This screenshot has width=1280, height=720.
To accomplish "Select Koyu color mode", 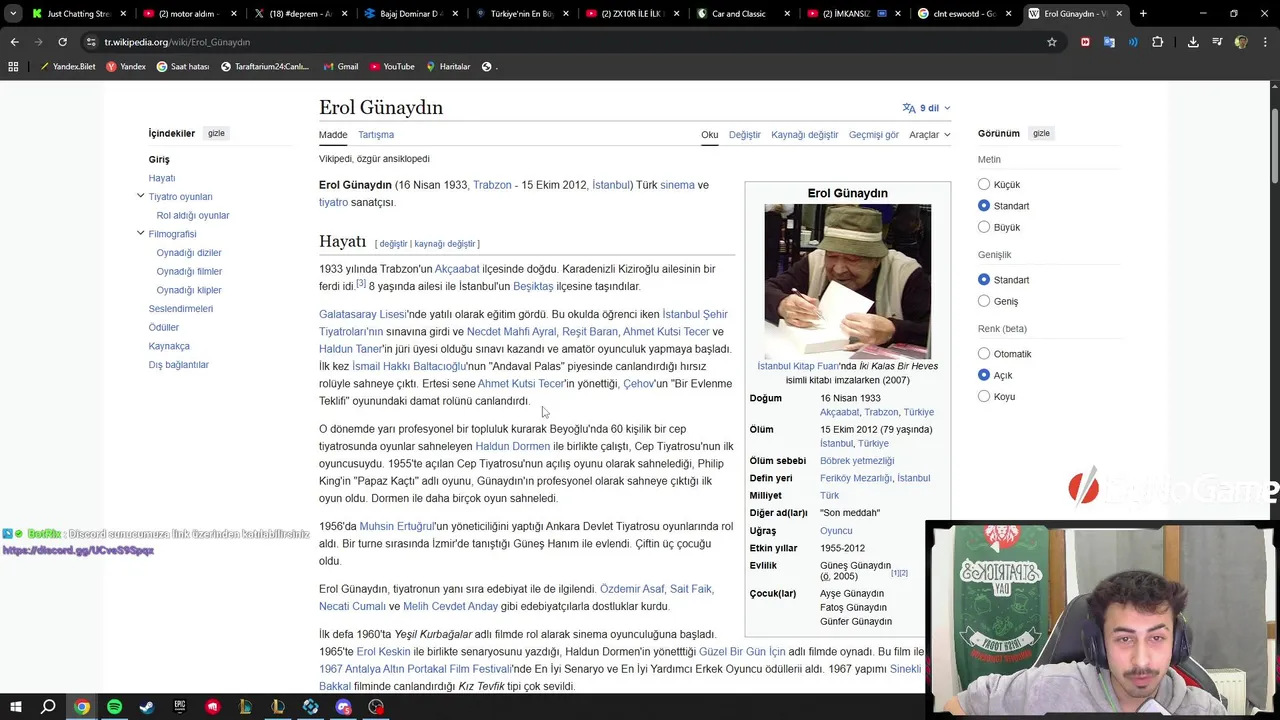I will click(984, 396).
